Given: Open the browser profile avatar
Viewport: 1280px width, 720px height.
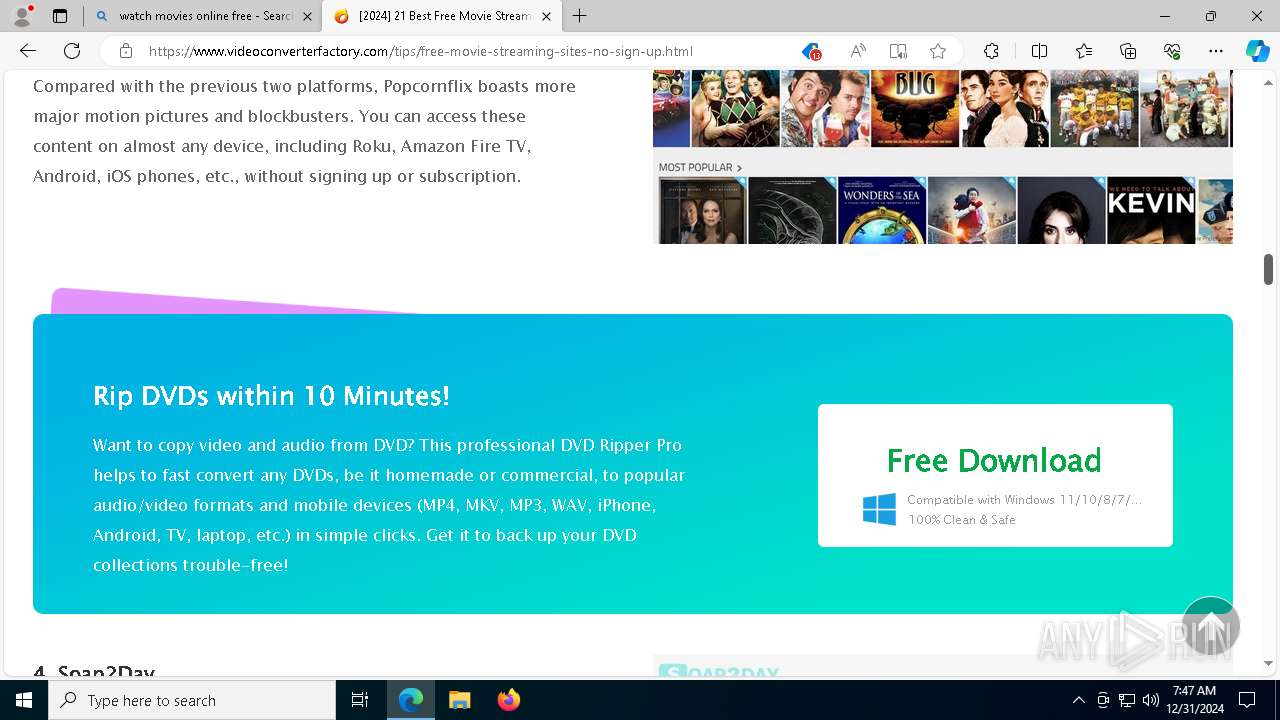Looking at the screenshot, I should pyautogui.click(x=22, y=16).
